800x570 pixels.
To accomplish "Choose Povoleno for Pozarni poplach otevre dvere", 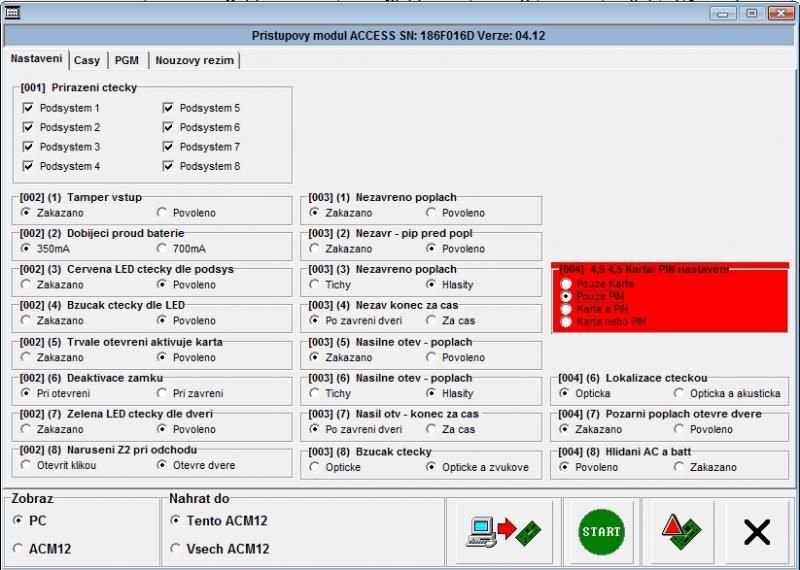I will [x=680, y=429].
